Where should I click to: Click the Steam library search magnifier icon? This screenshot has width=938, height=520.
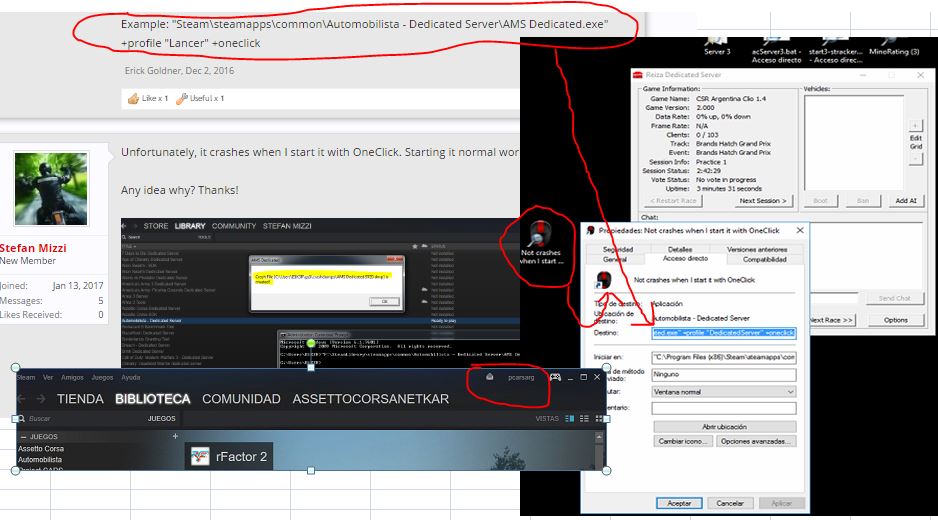pos(21,419)
